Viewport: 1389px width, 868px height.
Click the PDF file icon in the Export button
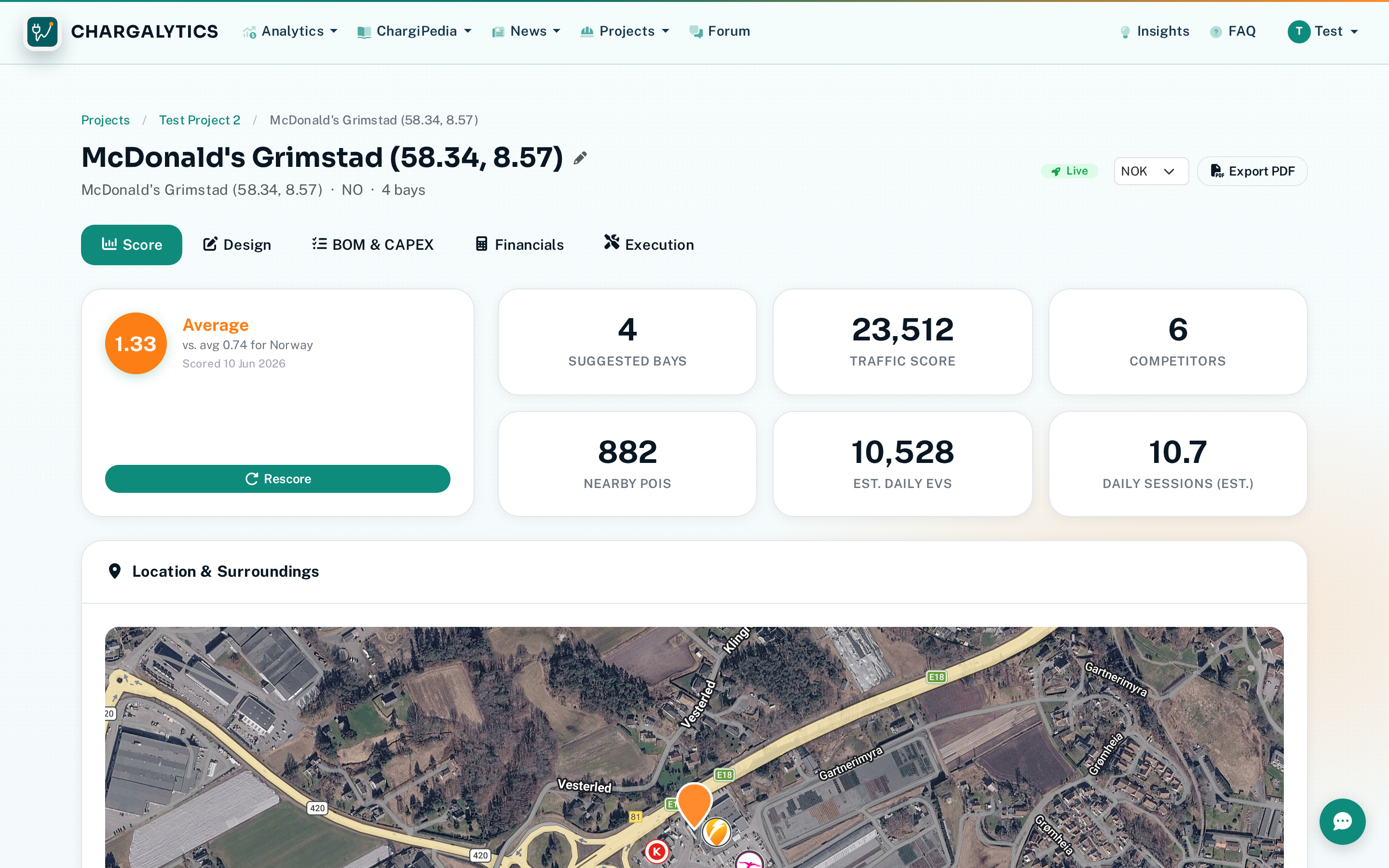click(1217, 171)
